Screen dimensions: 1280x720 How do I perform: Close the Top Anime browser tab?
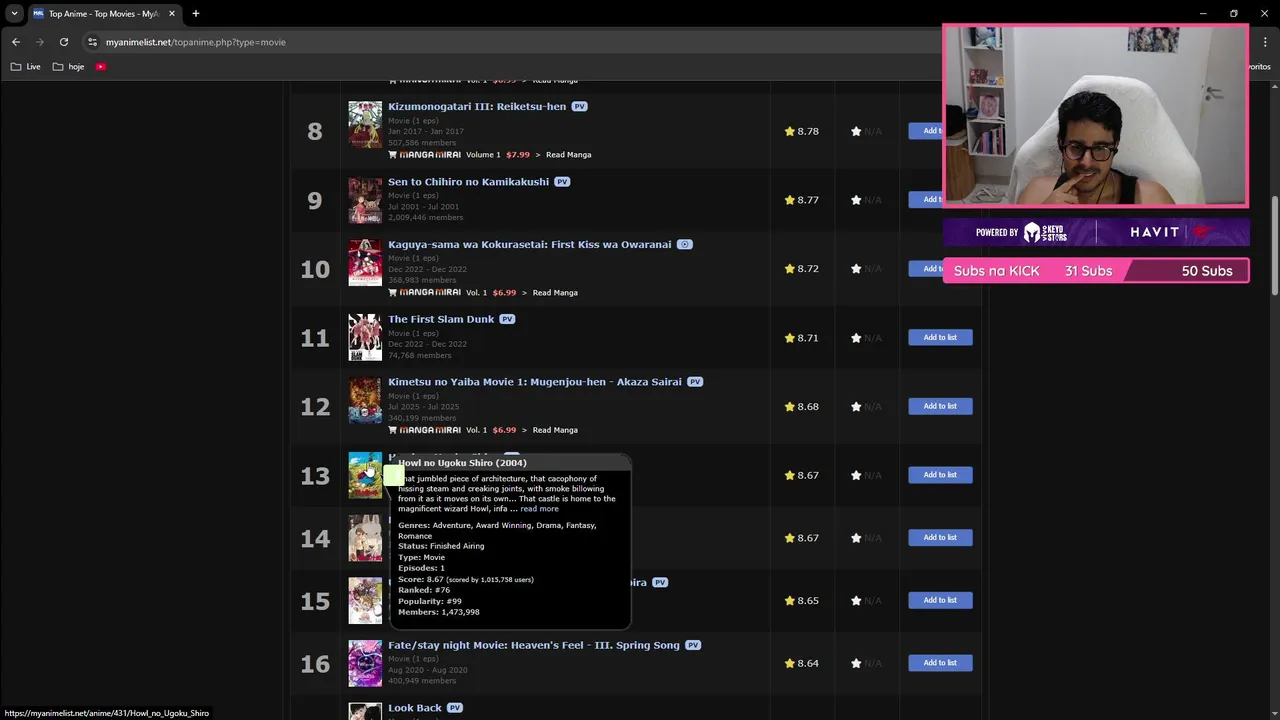click(172, 14)
